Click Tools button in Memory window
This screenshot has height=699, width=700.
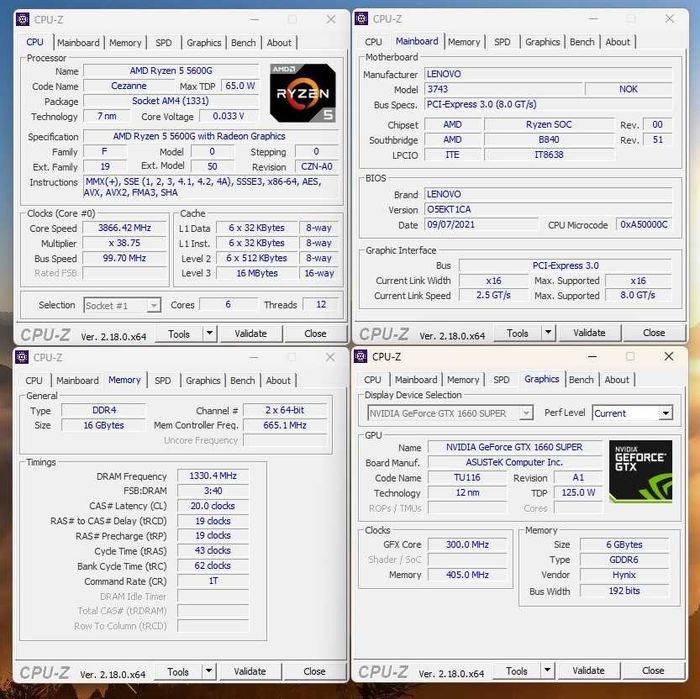[178, 672]
